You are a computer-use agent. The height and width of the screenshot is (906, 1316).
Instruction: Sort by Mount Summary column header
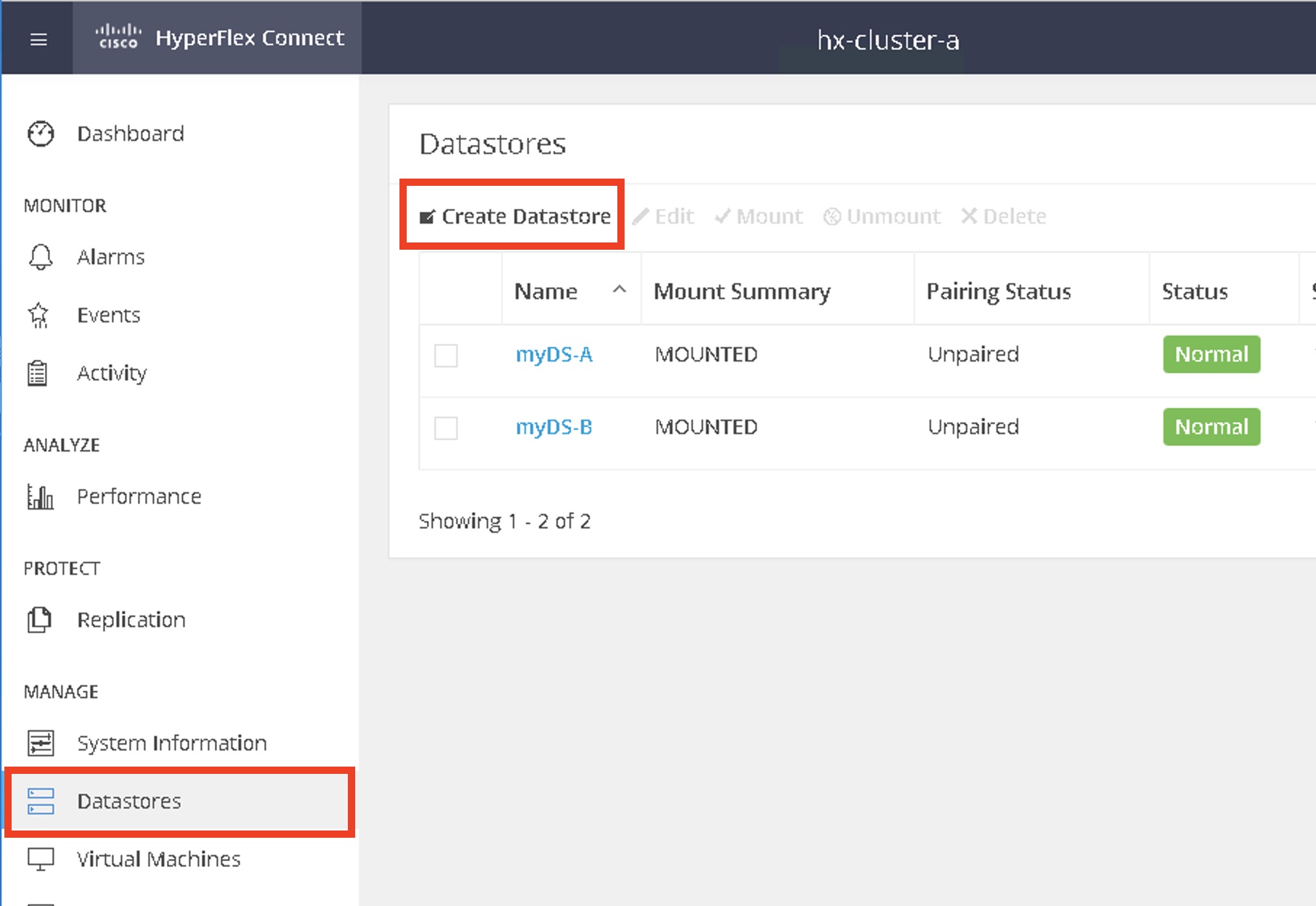[x=742, y=291]
